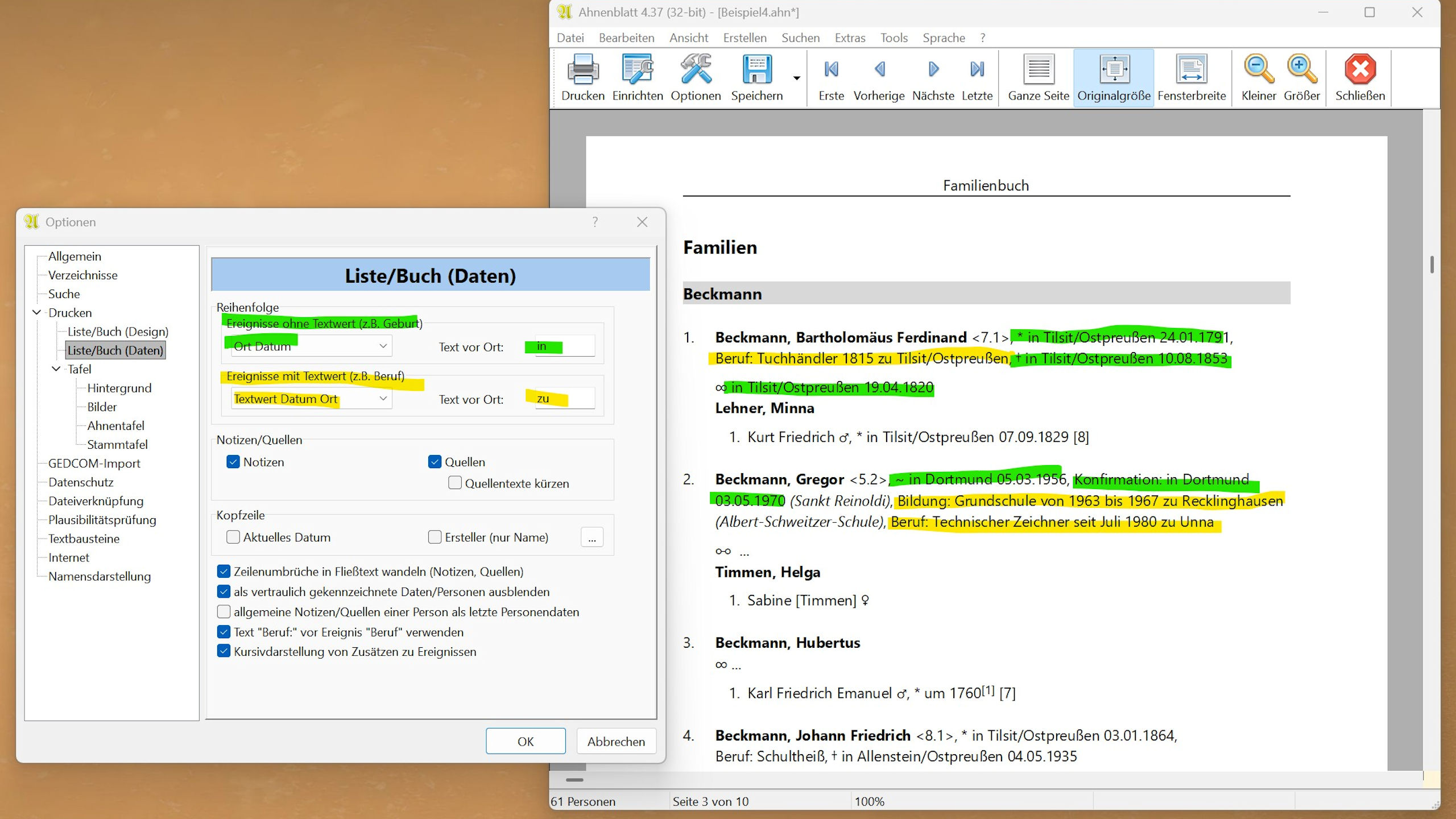Viewport: 1456px width, 819px height.
Task: Switch to Ganze Seite view
Action: click(1038, 70)
